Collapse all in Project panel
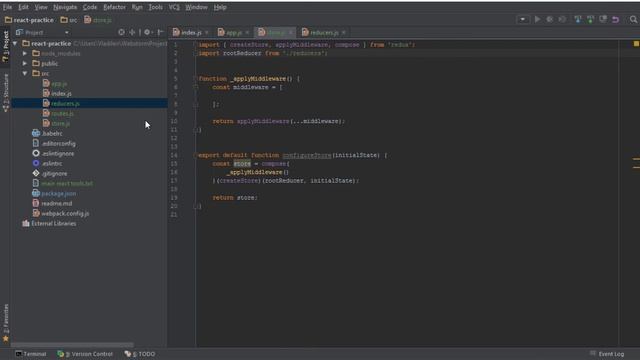 132,32
